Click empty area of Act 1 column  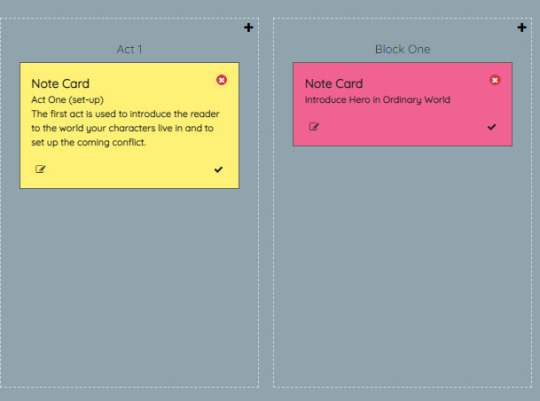129,286
